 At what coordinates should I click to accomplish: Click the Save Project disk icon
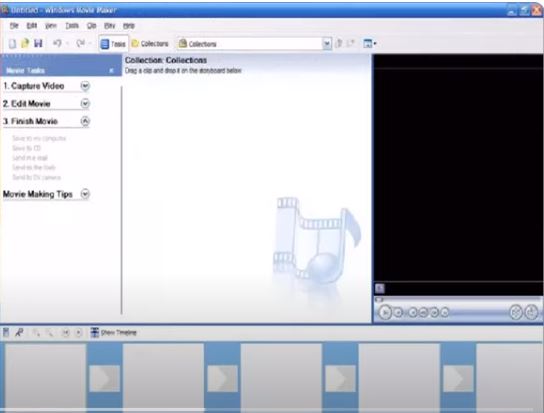click(38, 43)
